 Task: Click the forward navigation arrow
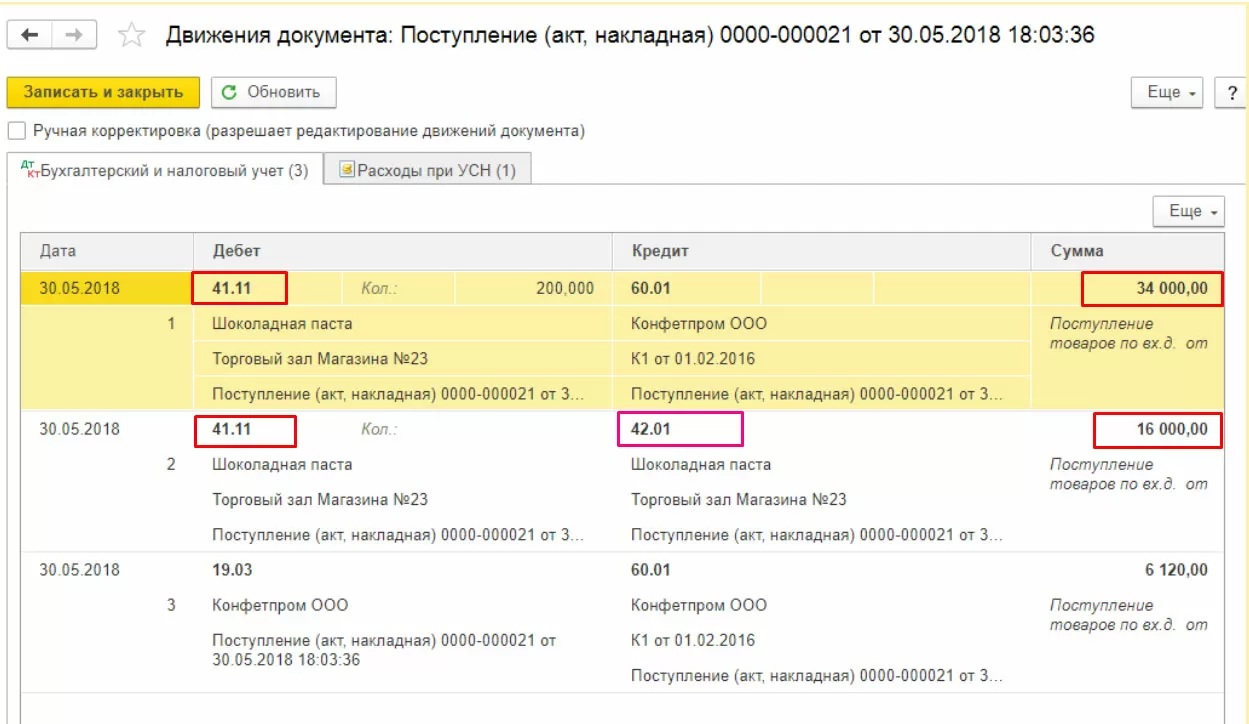(x=74, y=35)
